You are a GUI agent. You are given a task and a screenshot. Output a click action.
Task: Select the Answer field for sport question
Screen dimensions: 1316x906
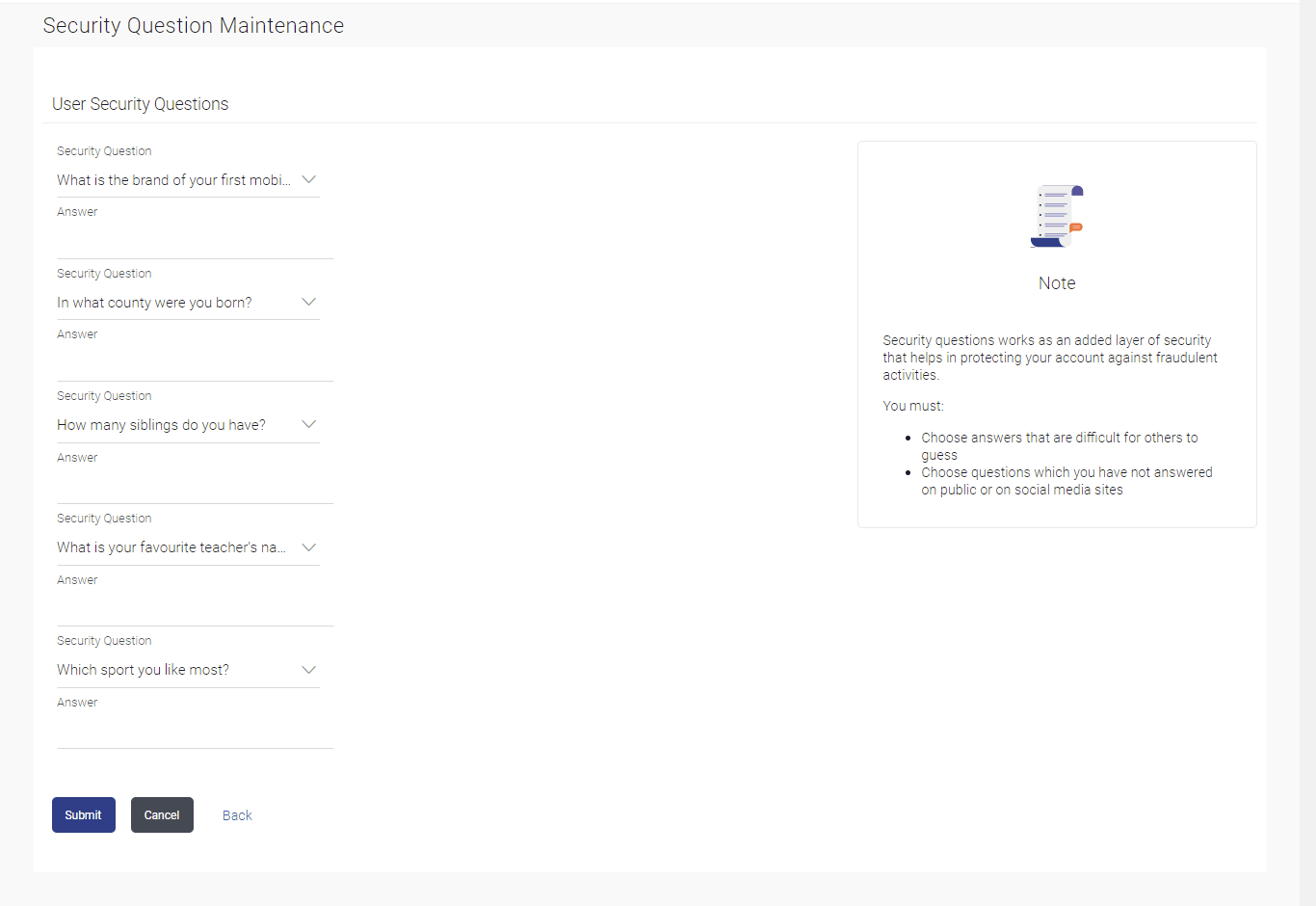(x=195, y=731)
